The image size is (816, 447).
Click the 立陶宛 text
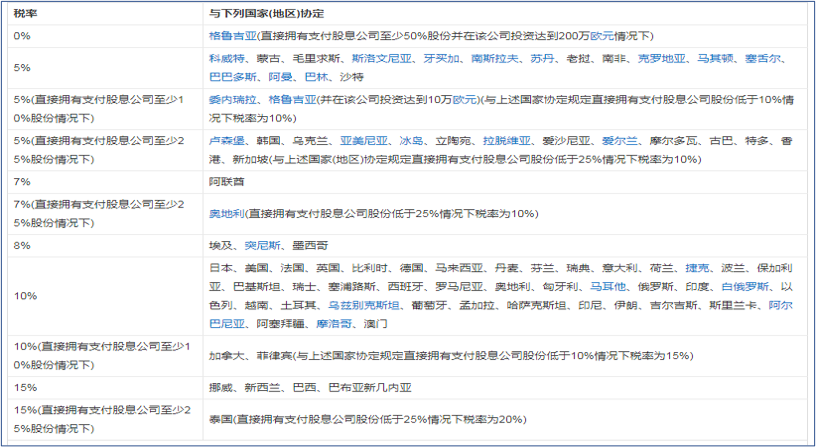pos(453,141)
